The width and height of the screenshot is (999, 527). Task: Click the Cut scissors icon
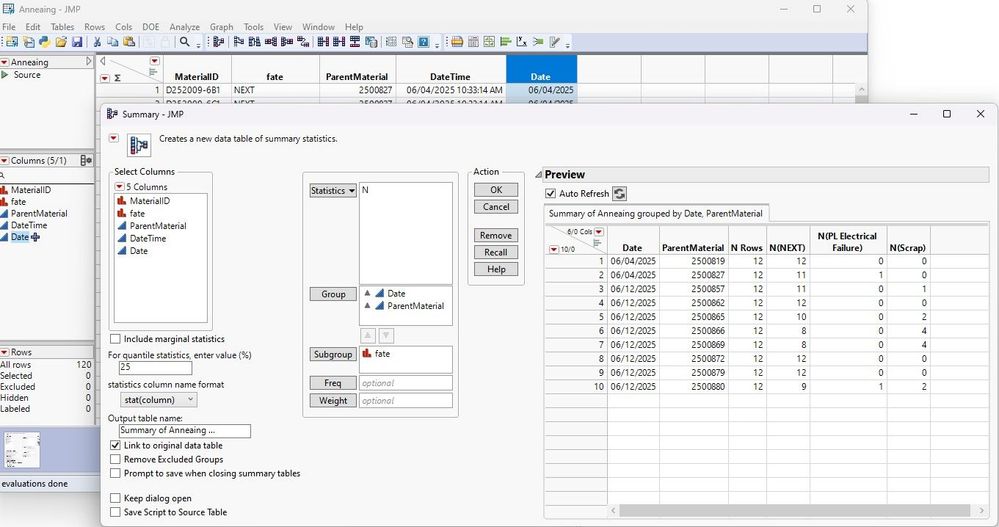[x=97, y=42]
